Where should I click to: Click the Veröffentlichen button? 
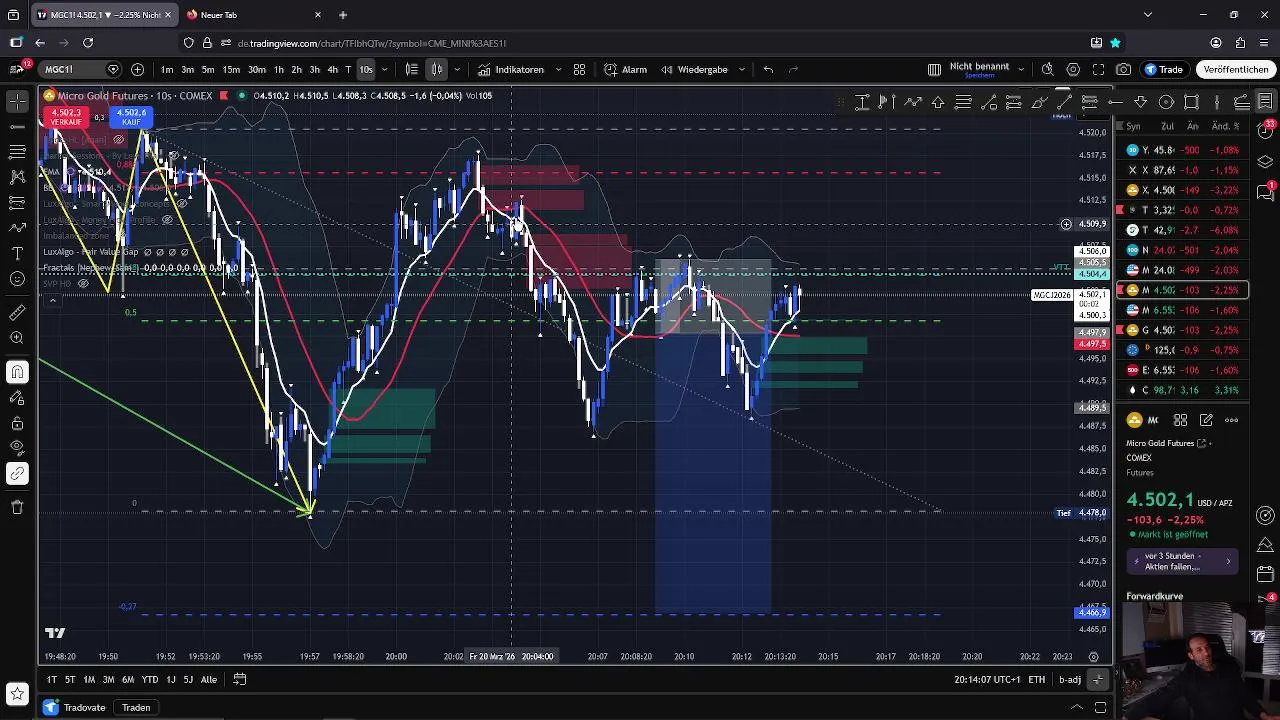[x=1236, y=69]
